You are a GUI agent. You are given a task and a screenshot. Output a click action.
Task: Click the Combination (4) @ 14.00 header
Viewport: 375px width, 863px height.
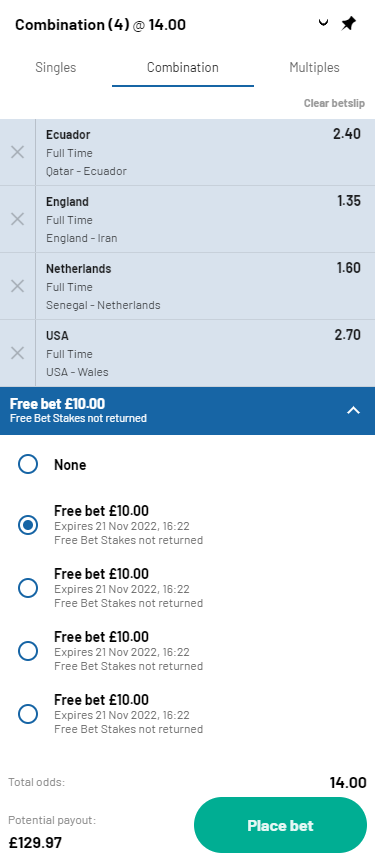click(100, 25)
